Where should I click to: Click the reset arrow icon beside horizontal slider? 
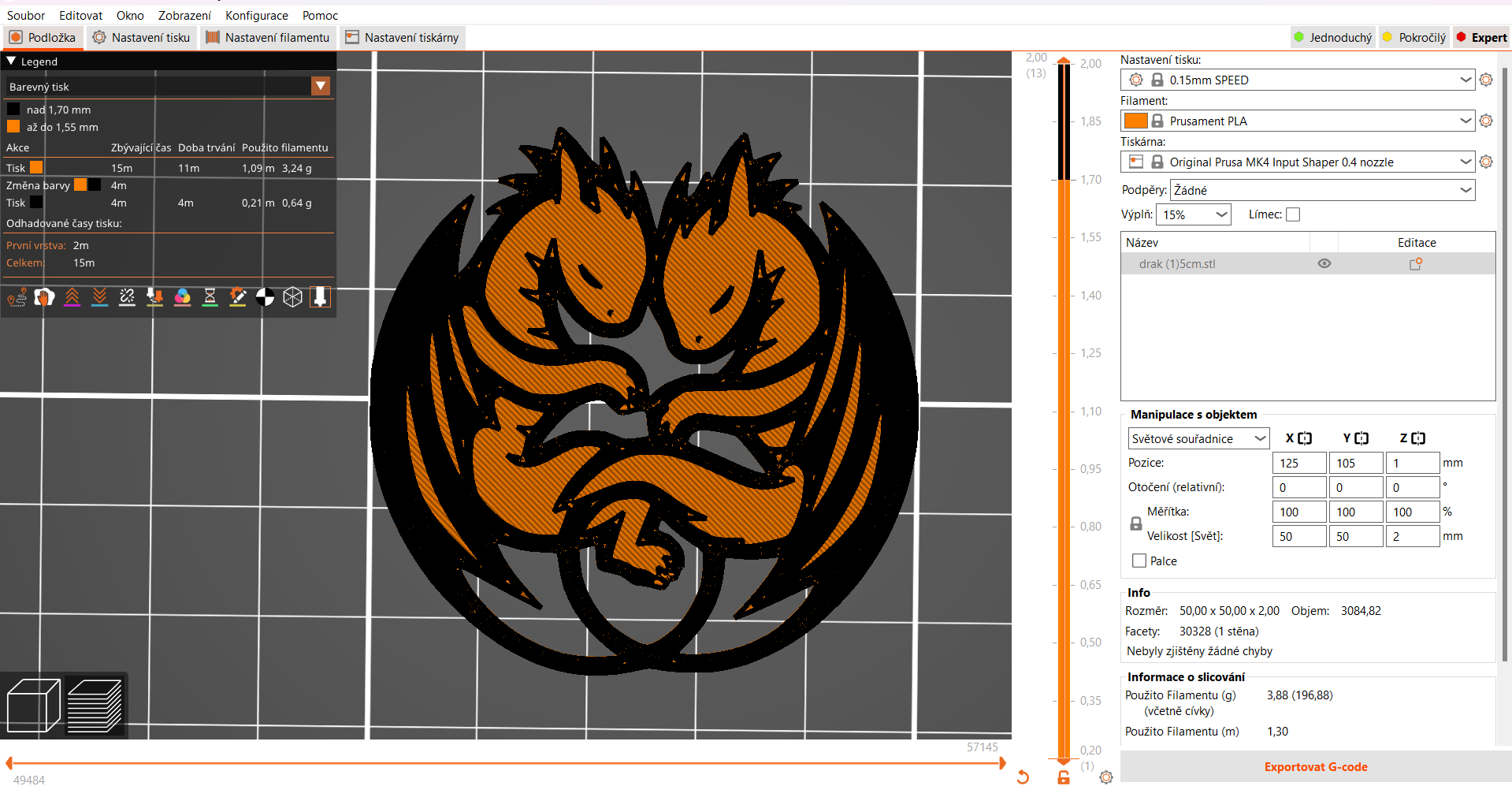tap(1023, 777)
